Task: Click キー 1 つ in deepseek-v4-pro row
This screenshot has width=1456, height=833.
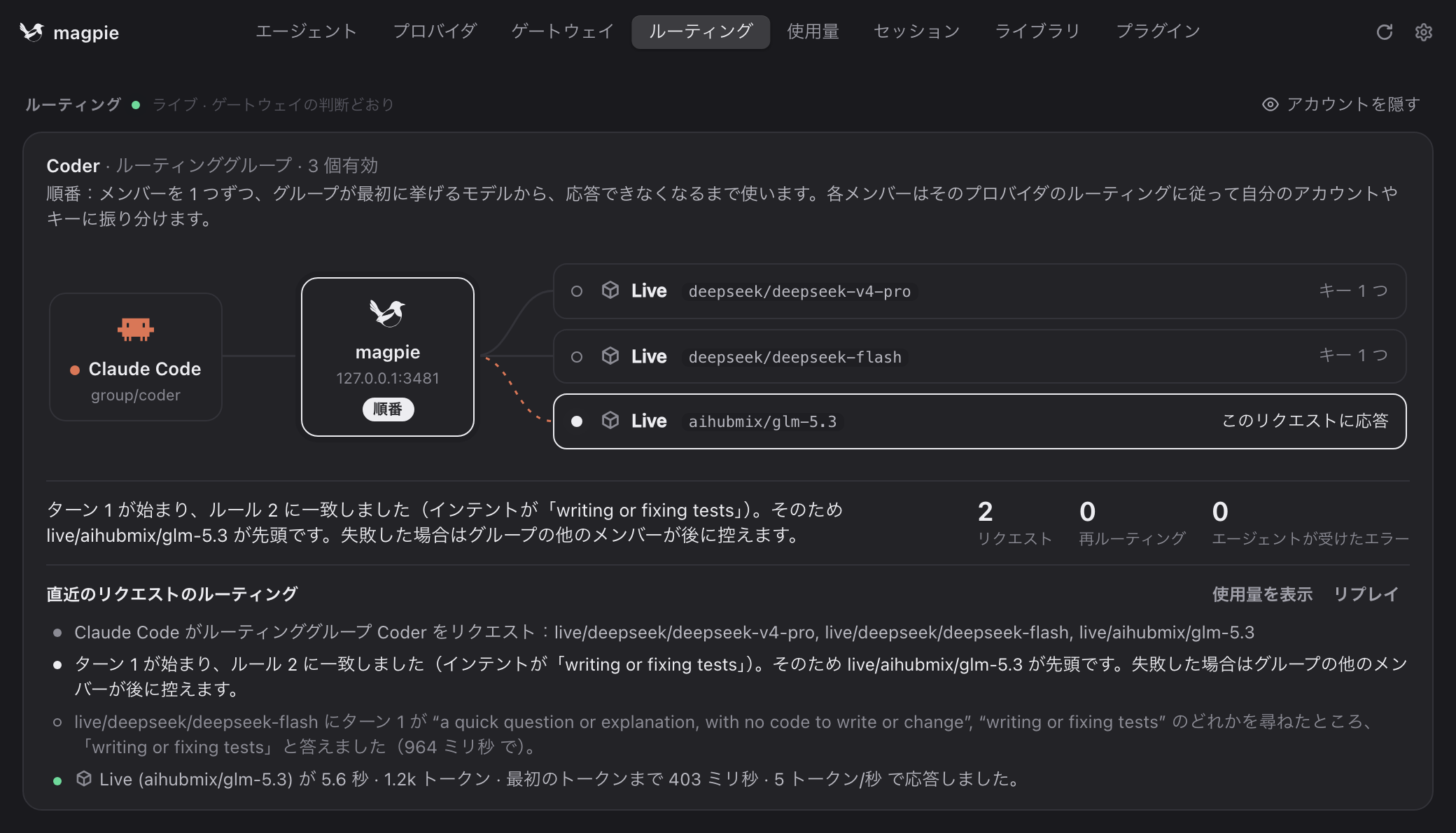Action: pos(1353,290)
